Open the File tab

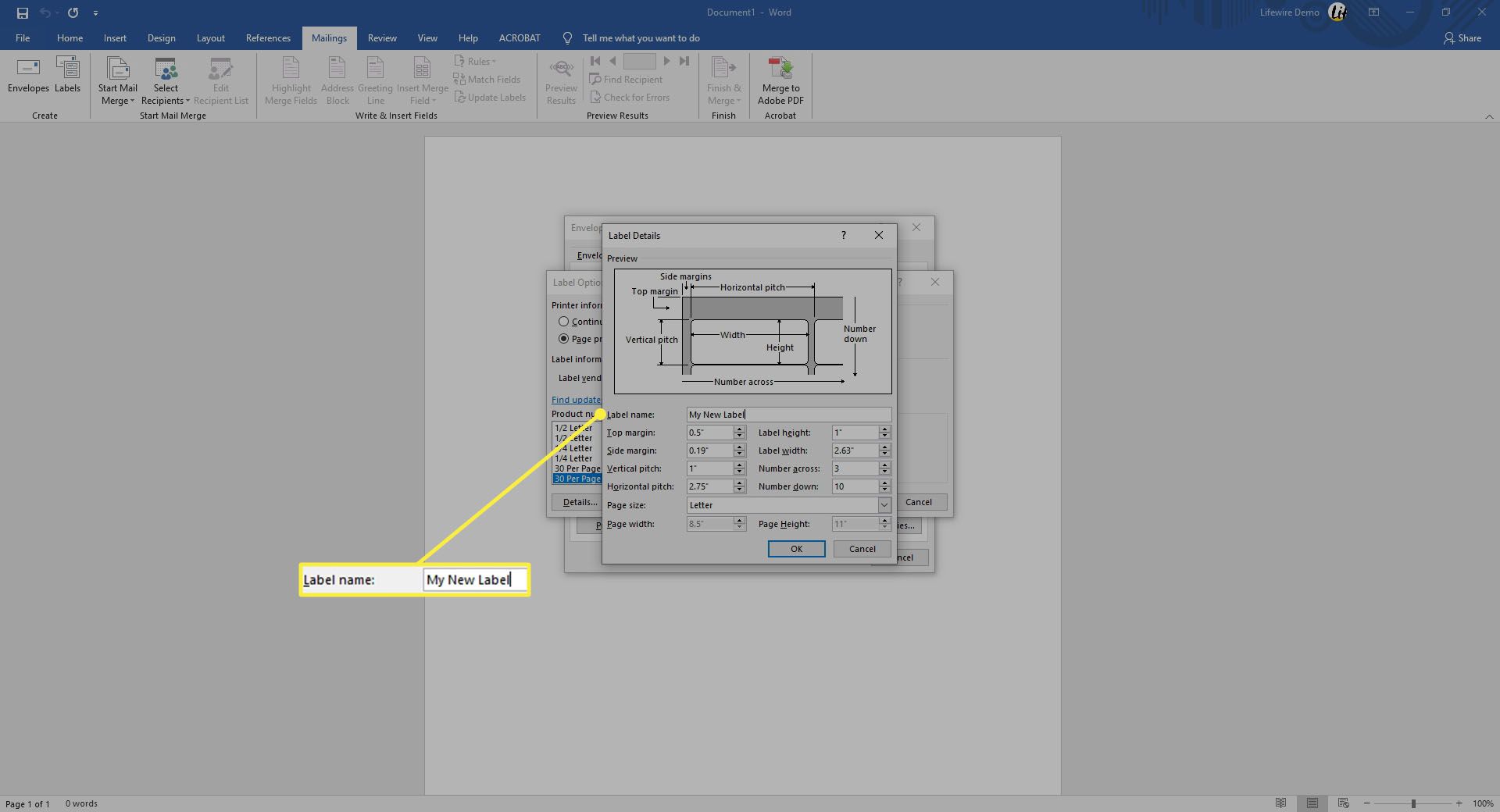pyautogui.click(x=23, y=37)
